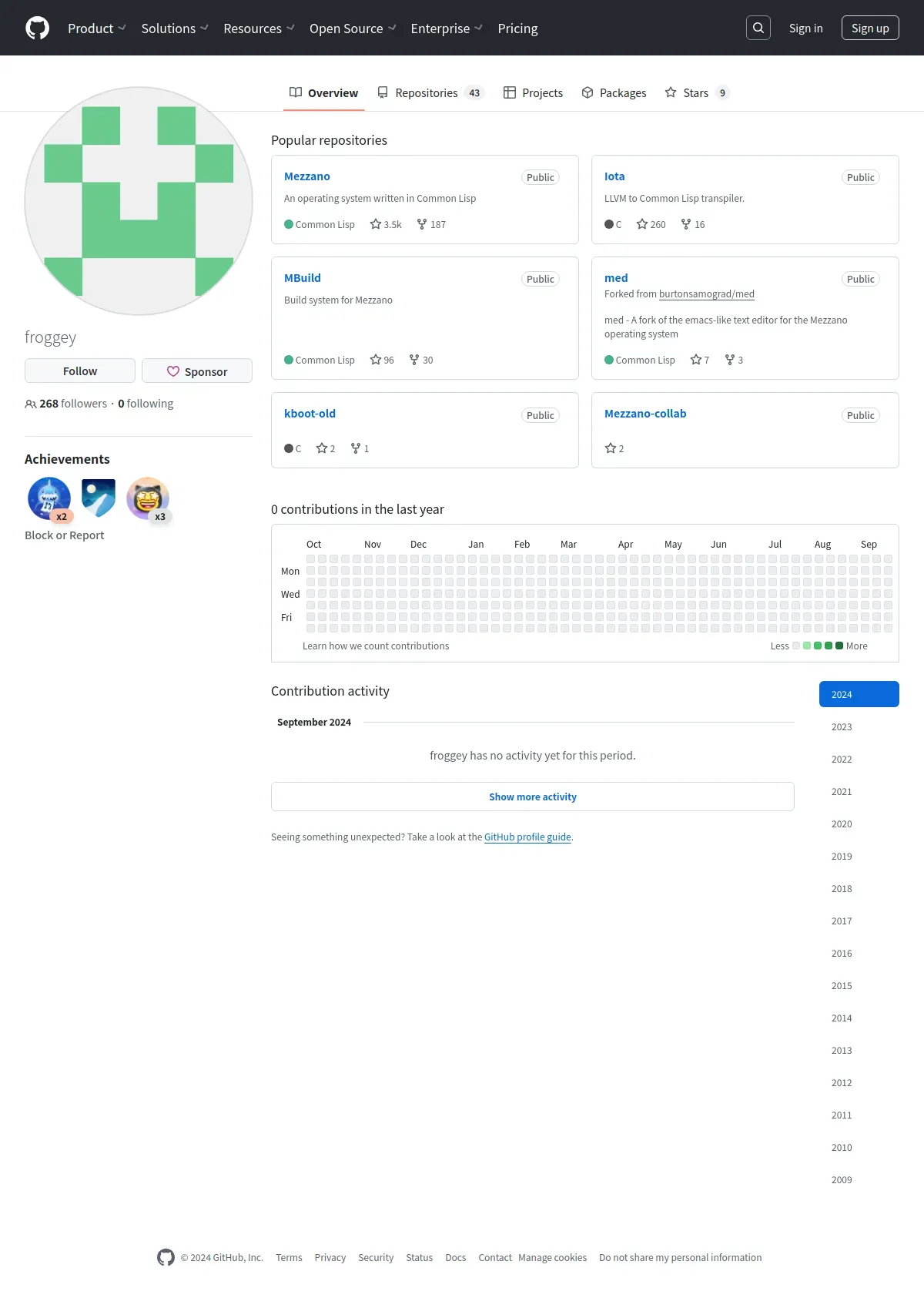Open Terms in the footer
Viewport: 924px width, 1298px height.
point(289,1257)
